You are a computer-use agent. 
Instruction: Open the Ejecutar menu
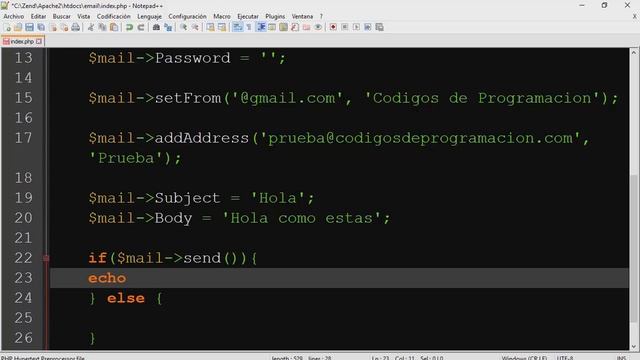pos(248,16)
